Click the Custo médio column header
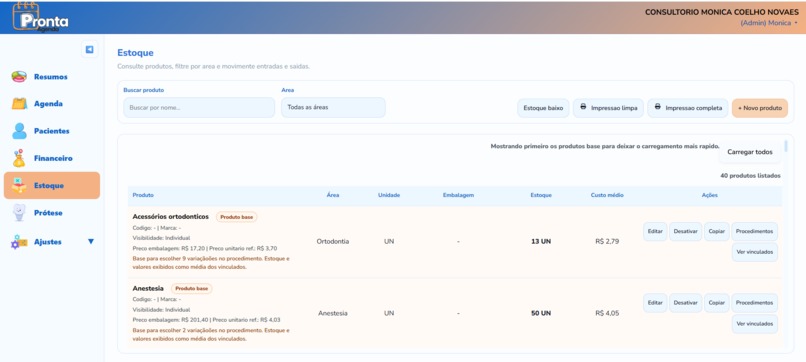The image size is (806, 362). point(607,195)
